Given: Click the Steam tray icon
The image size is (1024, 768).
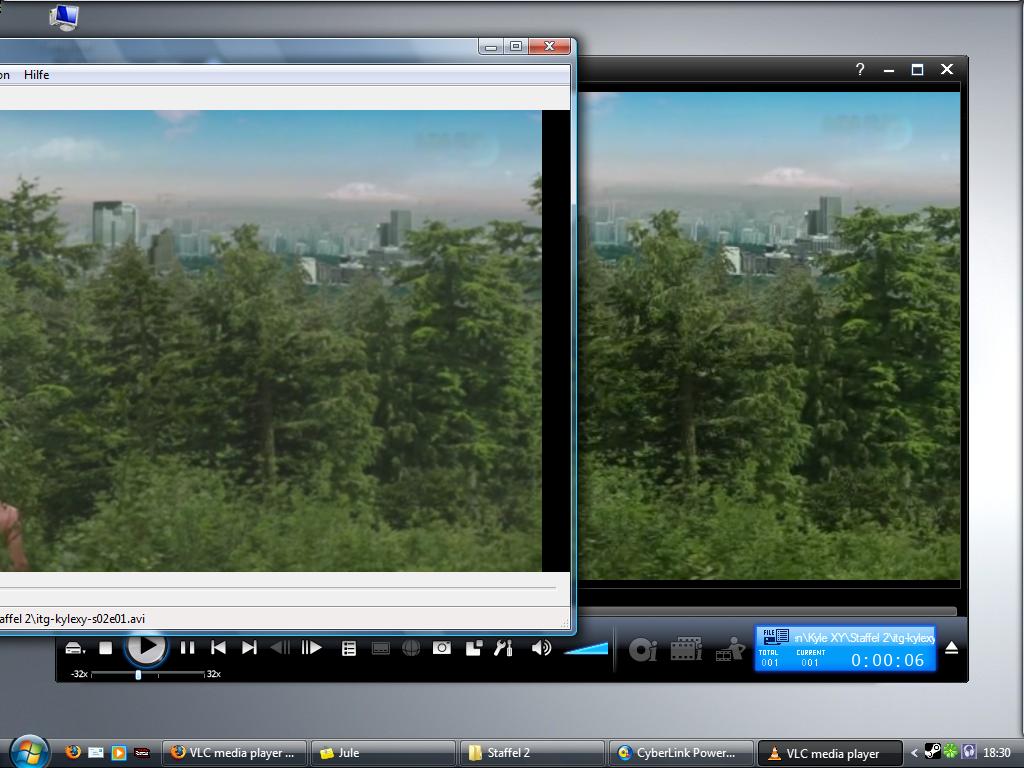Looking at the screenshot, I should tap(933, 752).
